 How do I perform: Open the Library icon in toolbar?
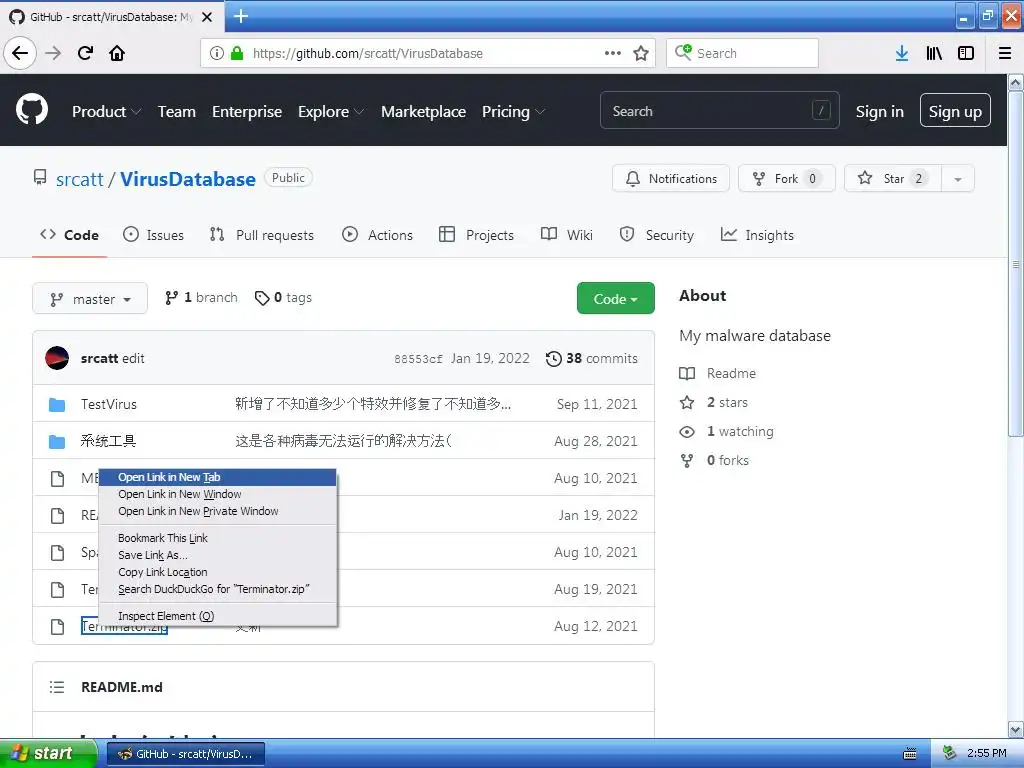(934, 53)
